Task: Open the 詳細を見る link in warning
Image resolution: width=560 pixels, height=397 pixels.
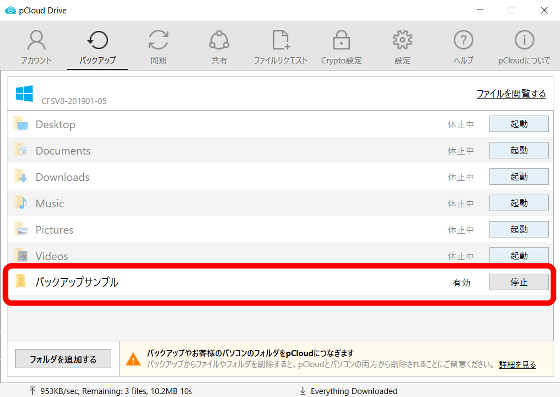Action: 517,365
